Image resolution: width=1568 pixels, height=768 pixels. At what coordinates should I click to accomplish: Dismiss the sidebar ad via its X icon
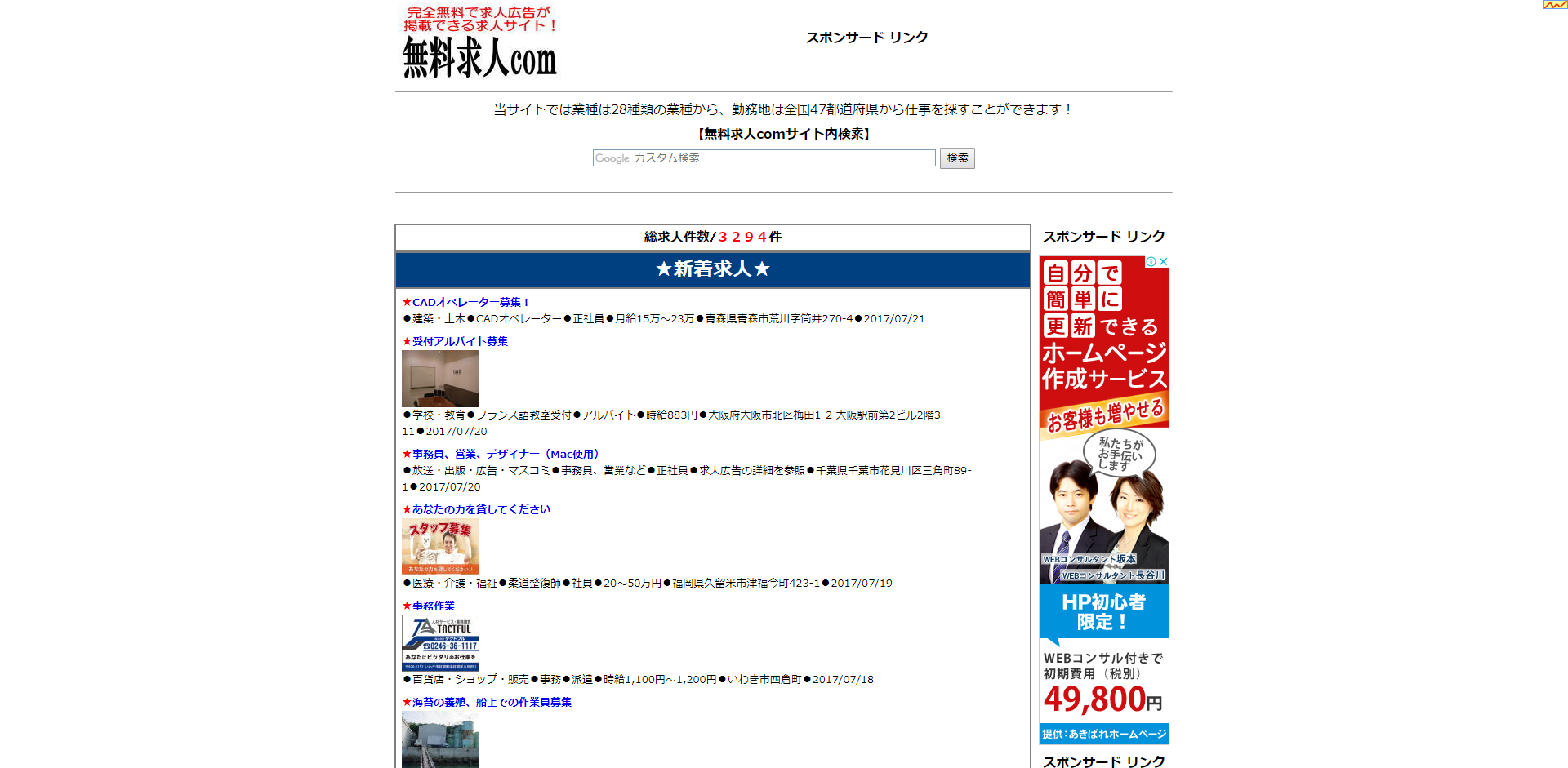click(x=1165, y=262)
